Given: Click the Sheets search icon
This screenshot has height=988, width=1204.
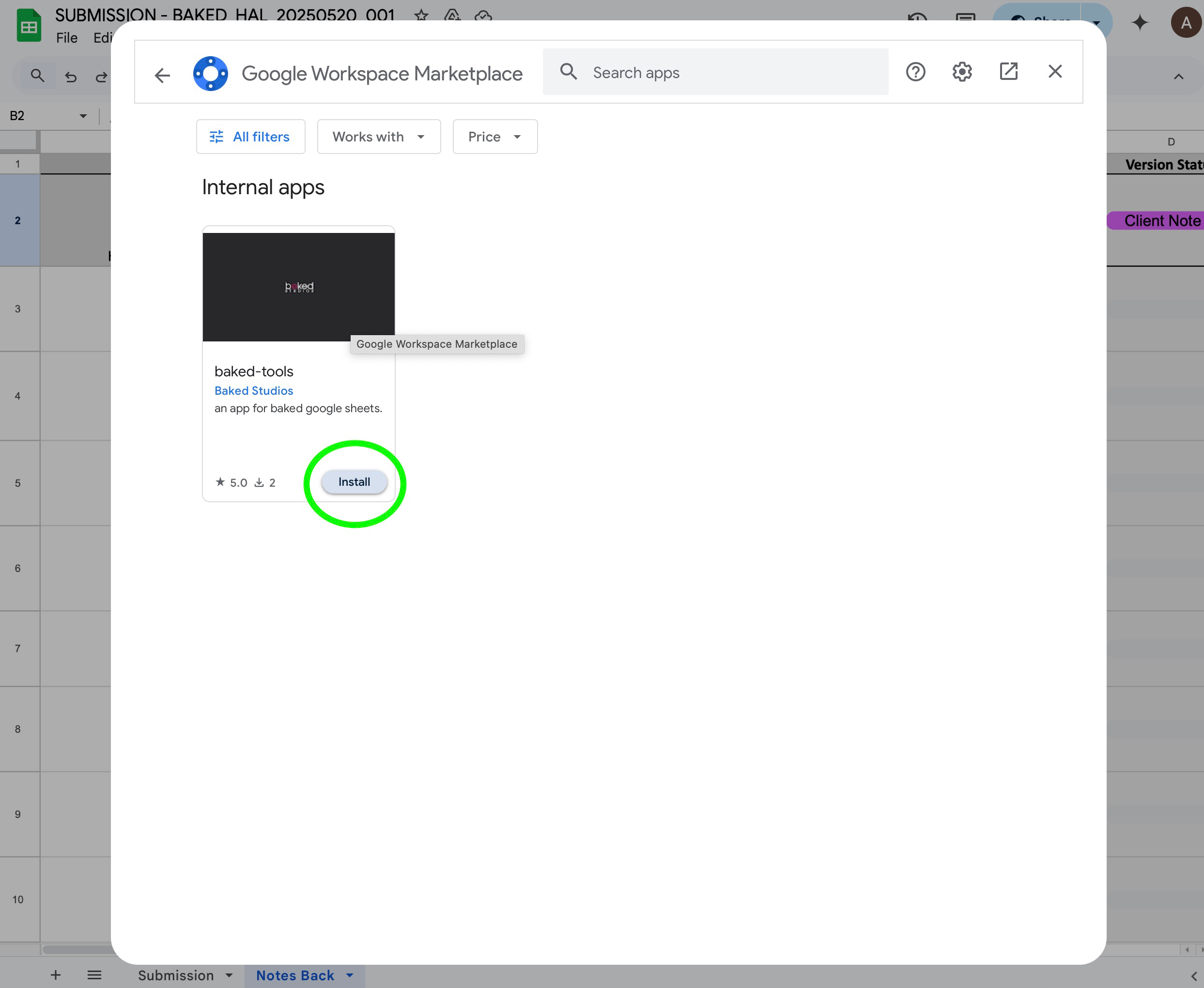Looking at the screenshot, I should click(38, 76).
